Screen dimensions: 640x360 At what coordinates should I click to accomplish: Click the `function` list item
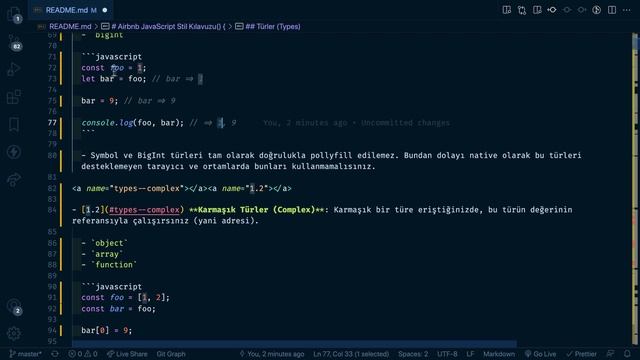pyautogui.click(x=109, y=264)
